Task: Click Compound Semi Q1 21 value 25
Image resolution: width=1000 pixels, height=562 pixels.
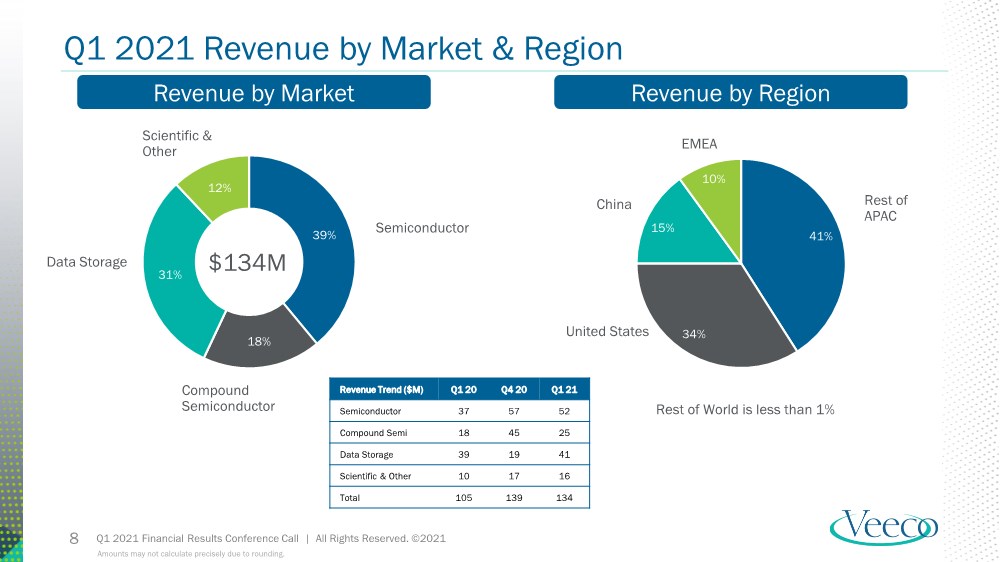Action: coord(564,433)
